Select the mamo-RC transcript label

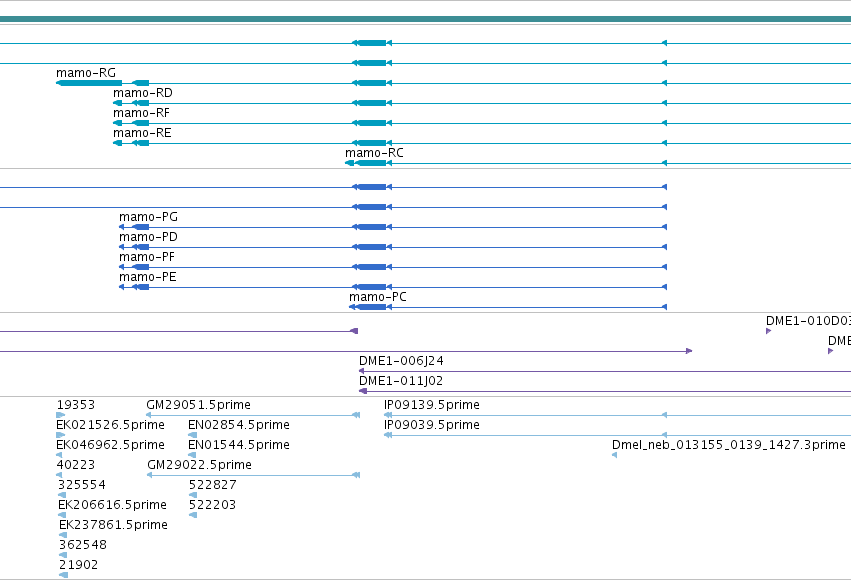click(x=374, y=153)
